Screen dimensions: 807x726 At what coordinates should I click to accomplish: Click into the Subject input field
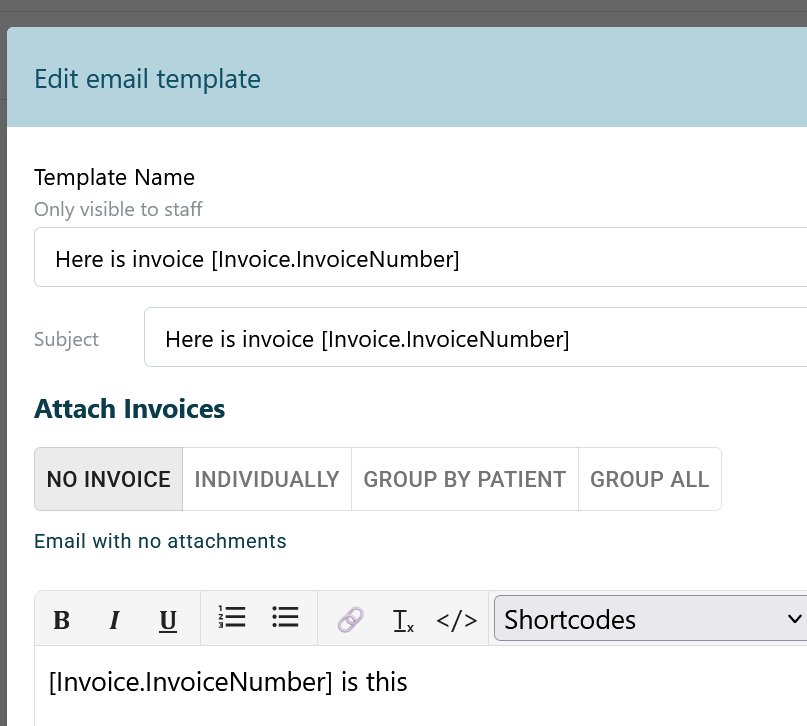[476, 338]
